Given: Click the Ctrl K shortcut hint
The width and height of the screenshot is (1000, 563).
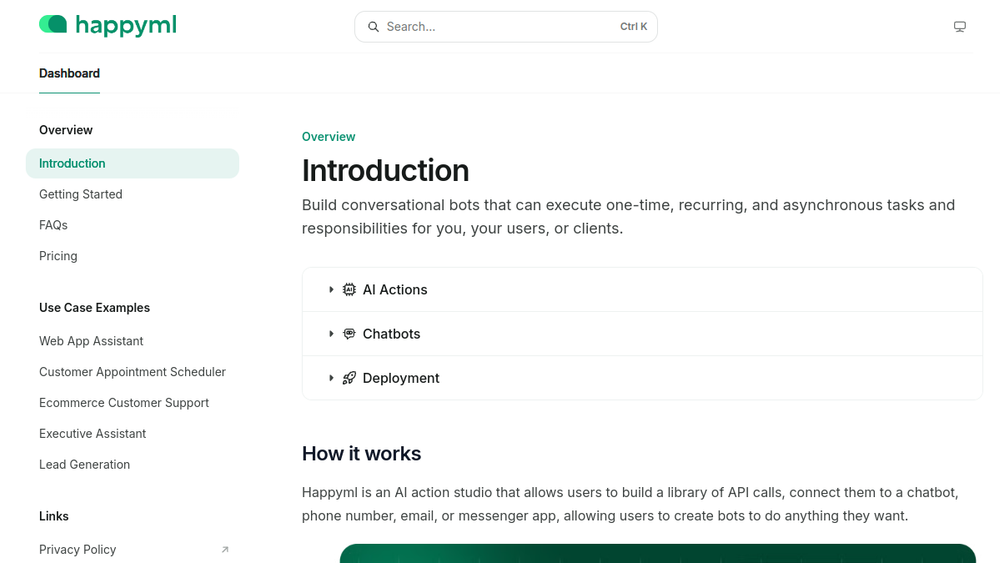Looking at the screenshot, I should 633,27.
